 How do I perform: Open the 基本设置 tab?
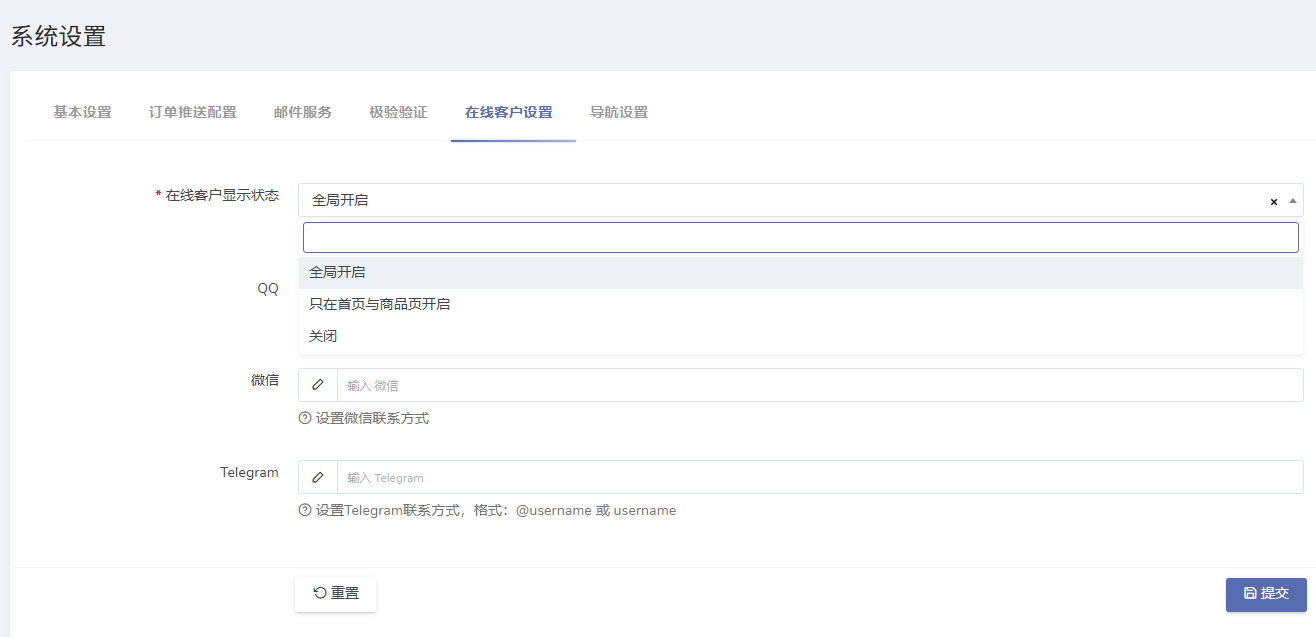tap(82, 112)
